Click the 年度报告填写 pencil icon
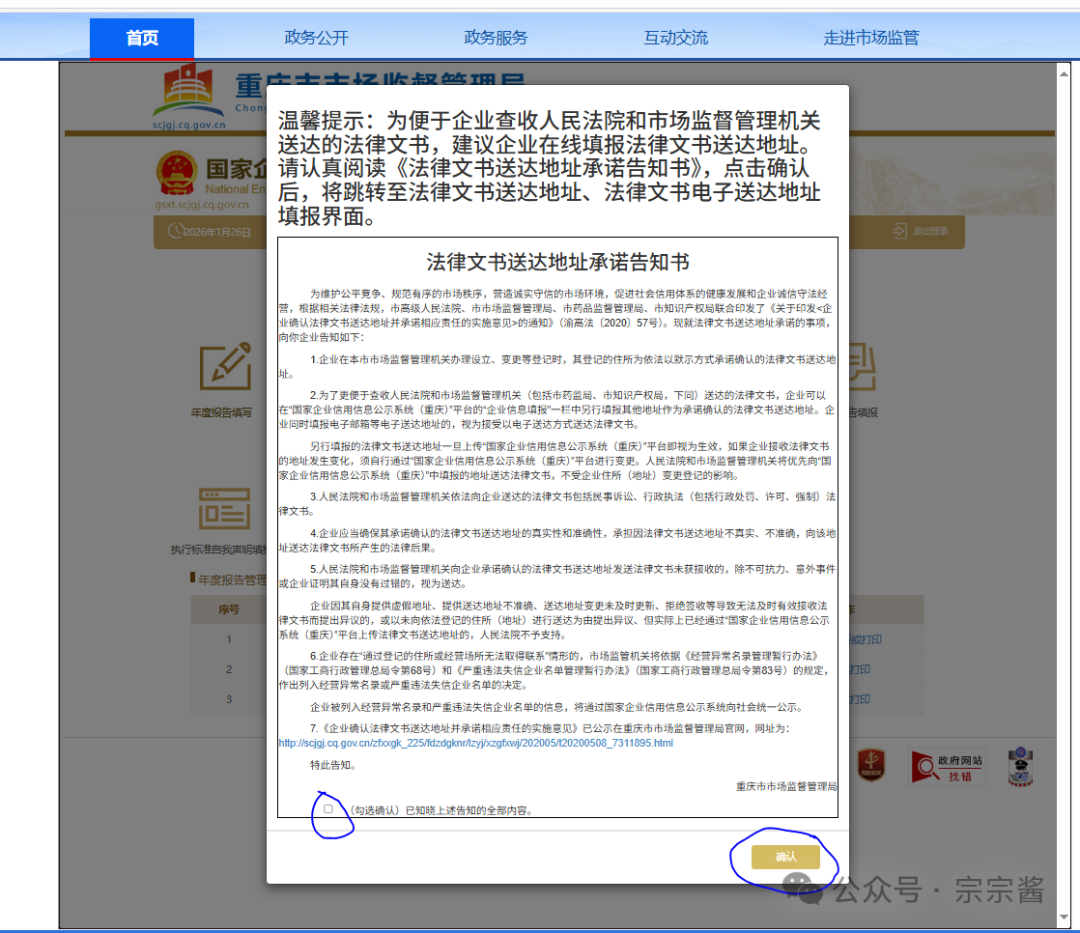Viewport: 1080px width, 933px height. [x=224, y=367]
